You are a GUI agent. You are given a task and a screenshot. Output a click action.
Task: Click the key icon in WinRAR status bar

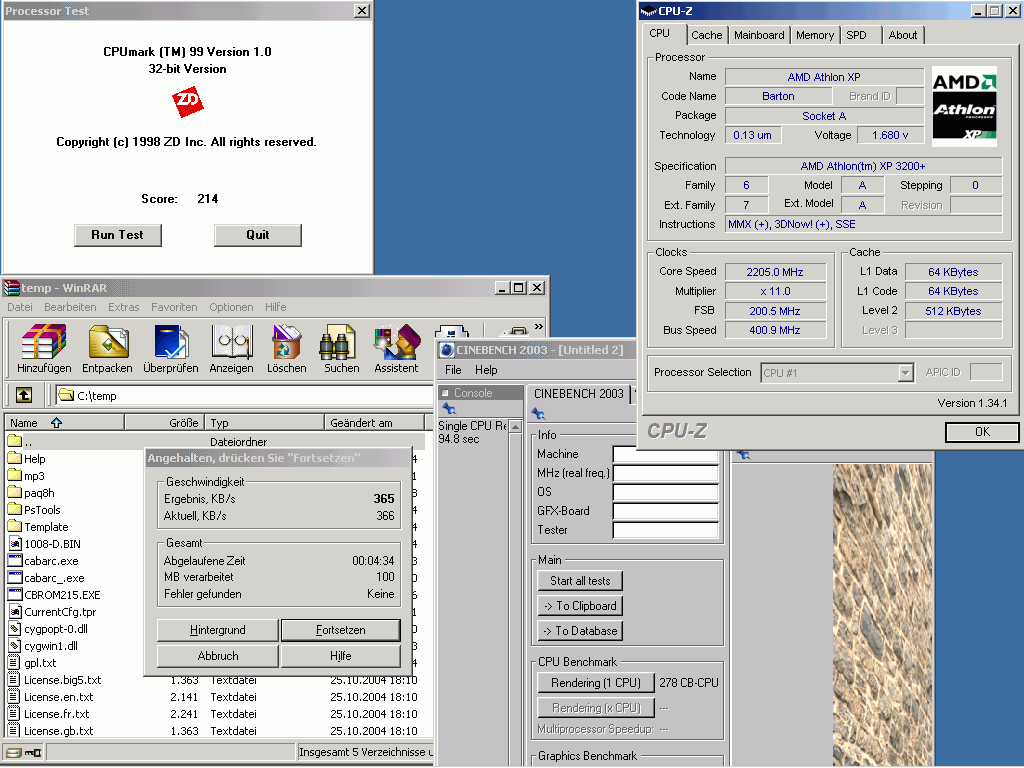(33, 752)
